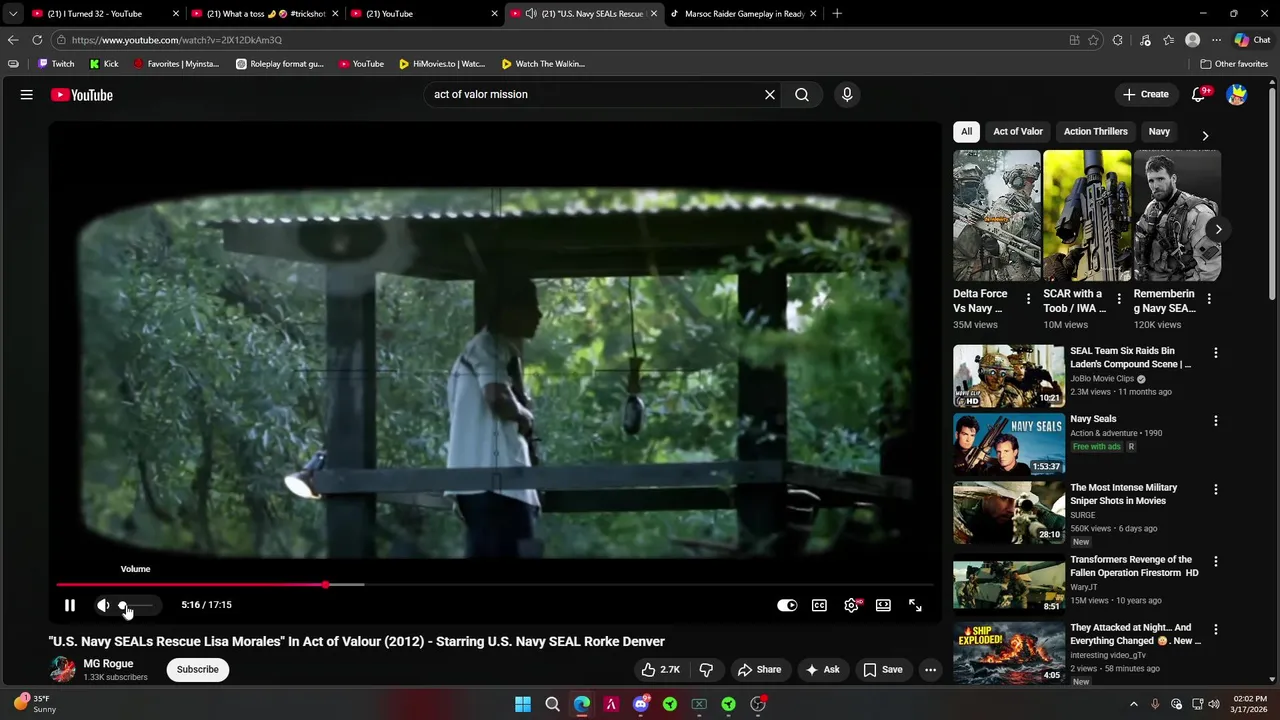Select the 'All' filter chip
Screen dimensions: 1280x720
(966, 131)
